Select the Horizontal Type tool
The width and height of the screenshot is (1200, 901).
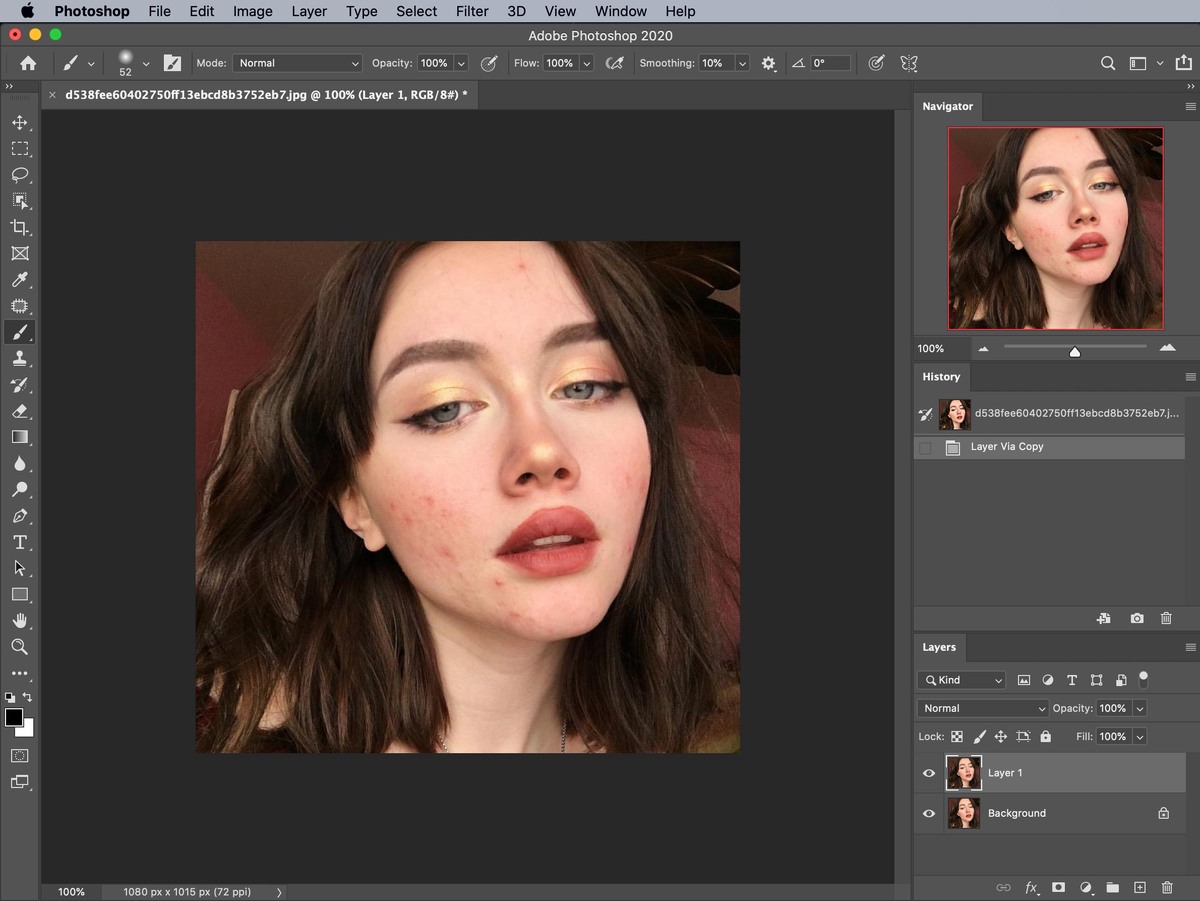point(19,542)
